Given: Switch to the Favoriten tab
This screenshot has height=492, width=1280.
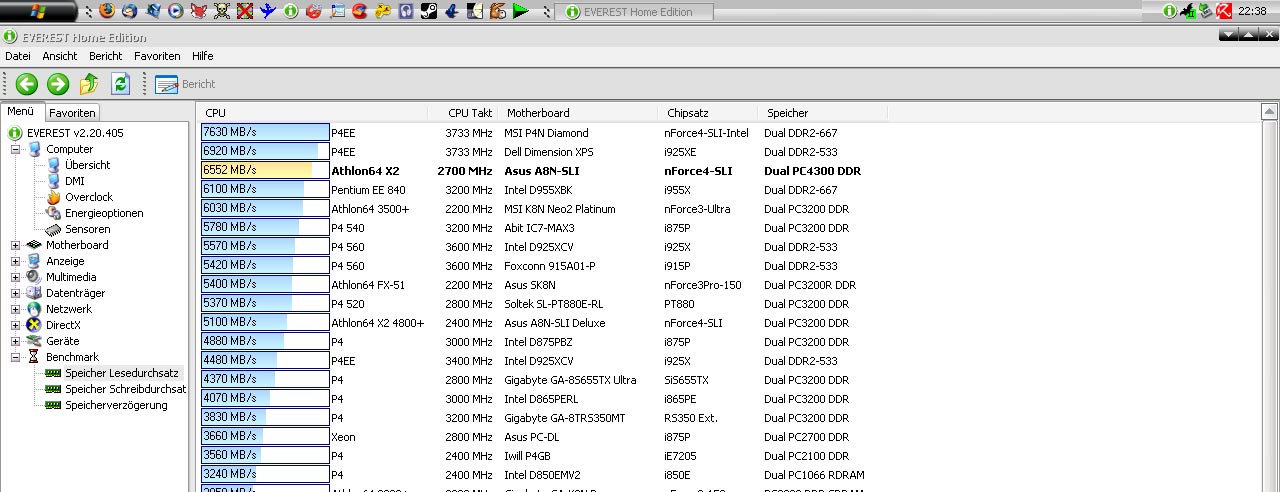Looking at the screenshot, I should [72, 113].
